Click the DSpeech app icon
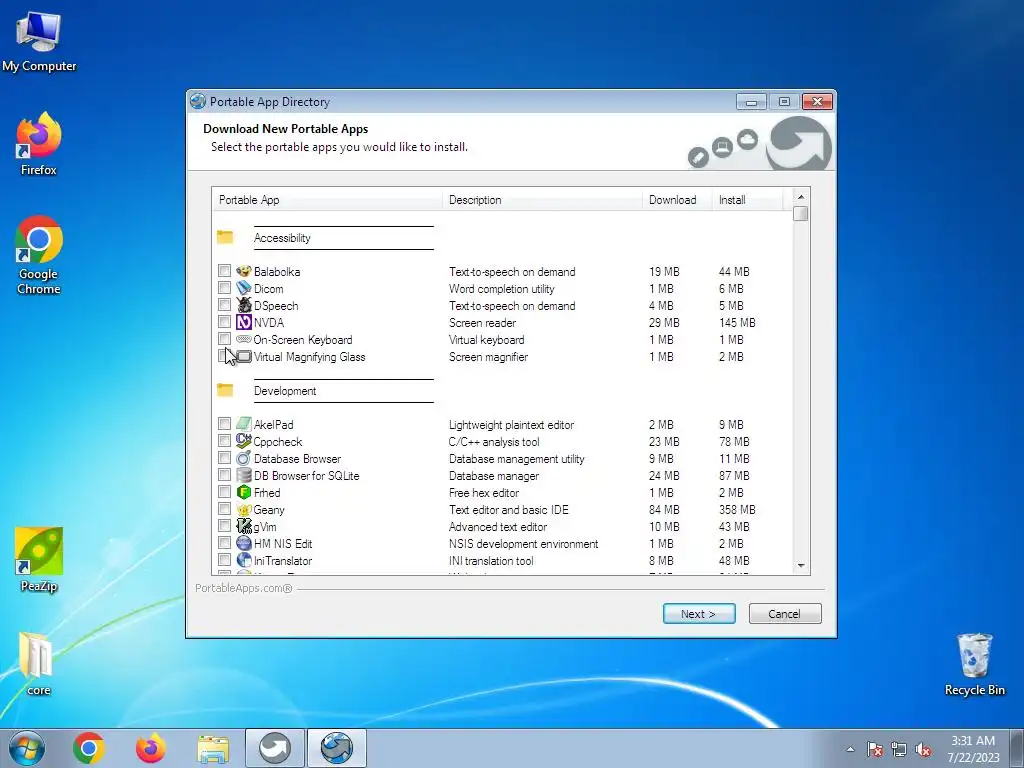Viewport: 1024px width, 768px height. 244,305
